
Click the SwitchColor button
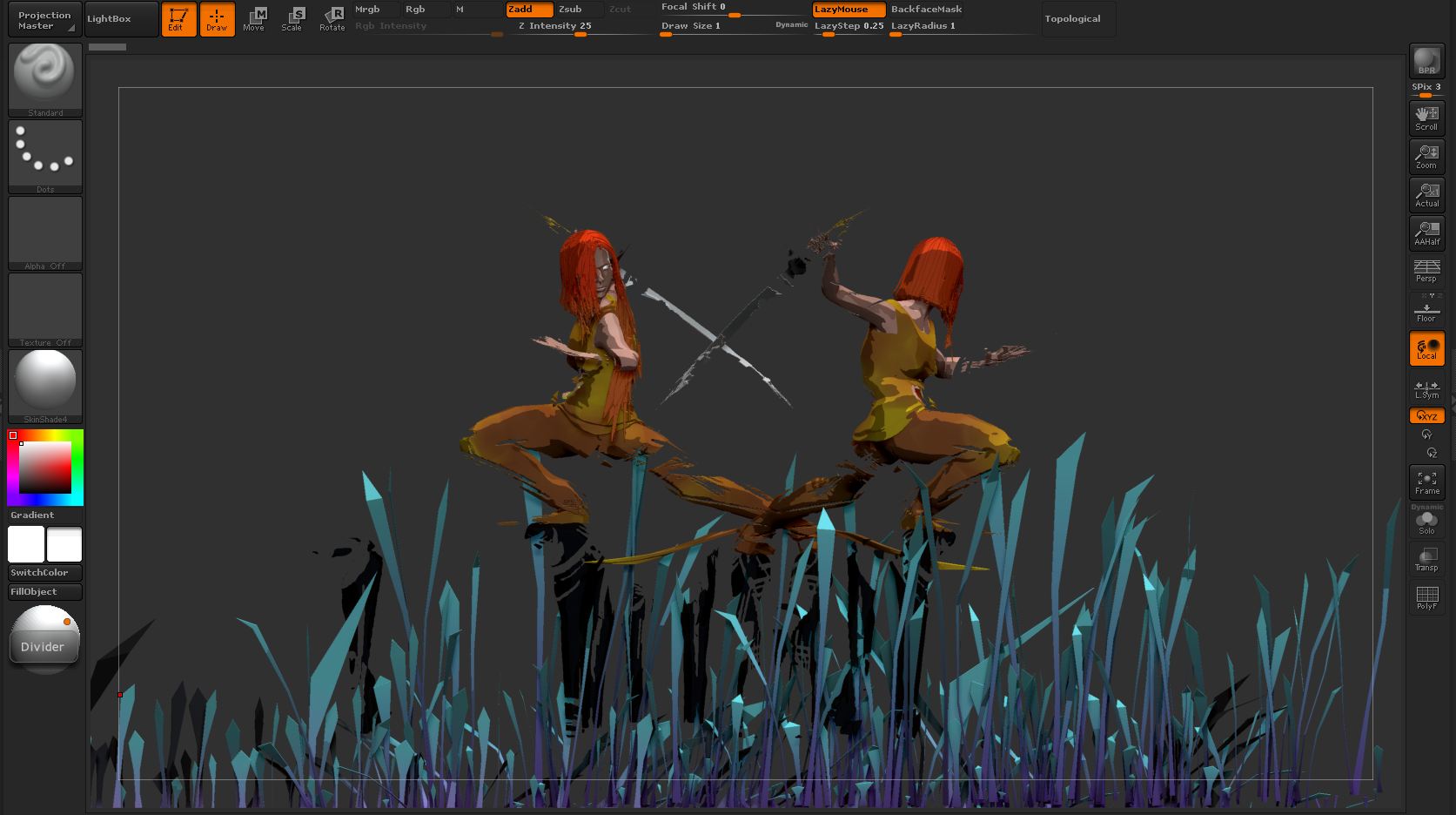[x=45, y=573]
